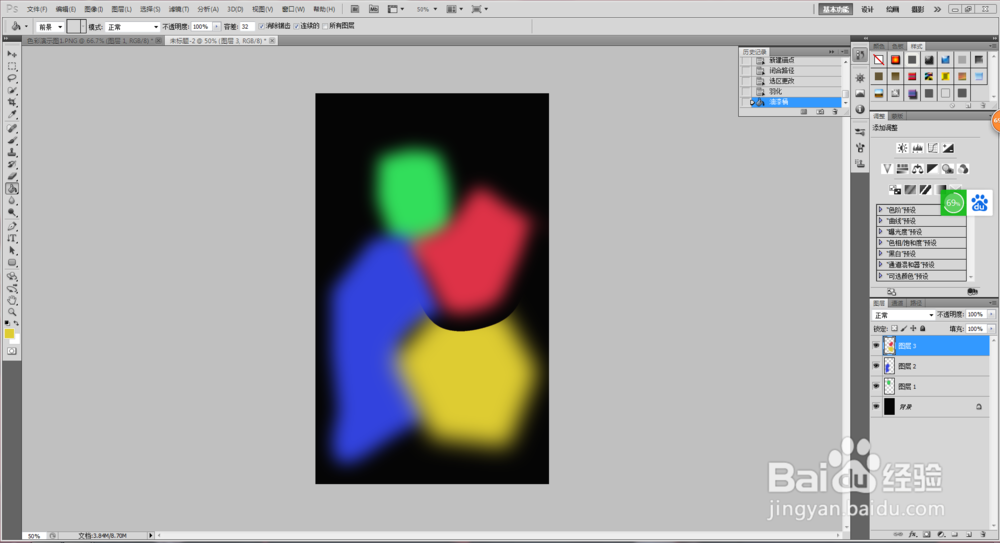Select the Crop tool

(x=11, y=103)
